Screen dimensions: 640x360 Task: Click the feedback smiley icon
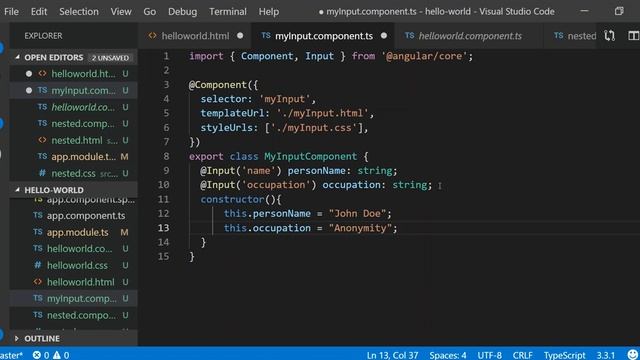point(633,354)
